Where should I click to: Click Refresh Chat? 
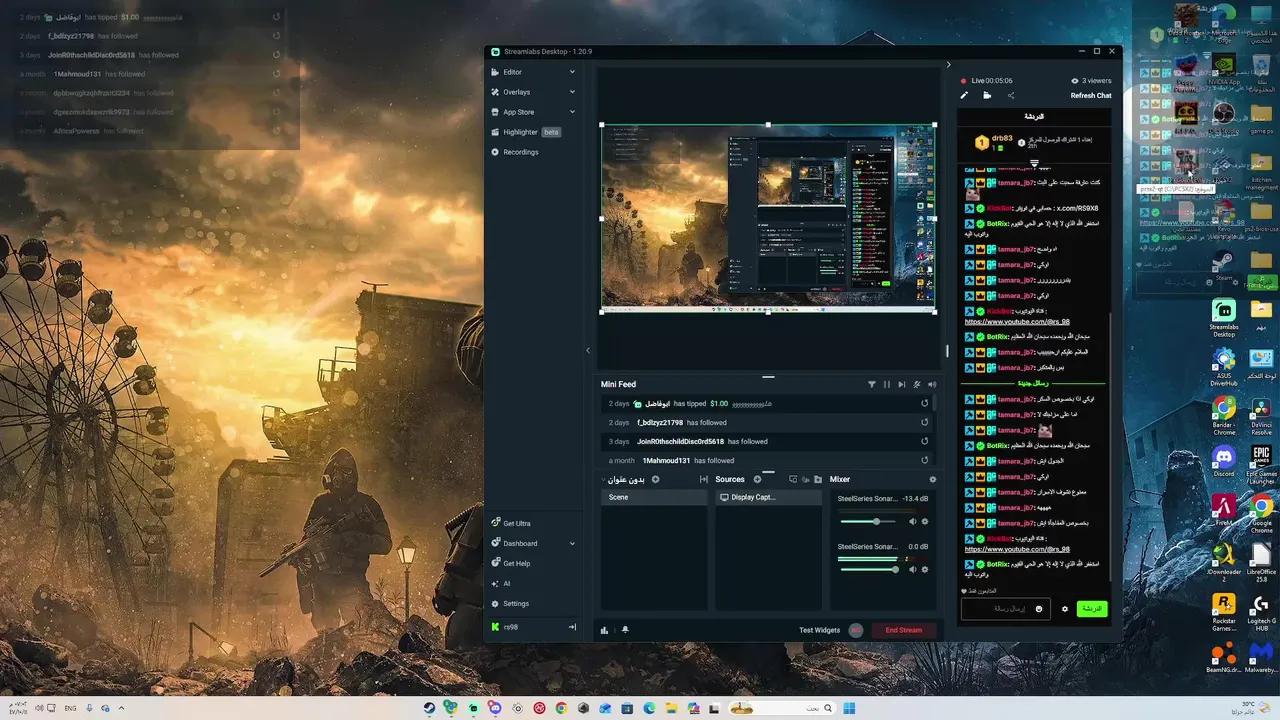click(1090, 95)
